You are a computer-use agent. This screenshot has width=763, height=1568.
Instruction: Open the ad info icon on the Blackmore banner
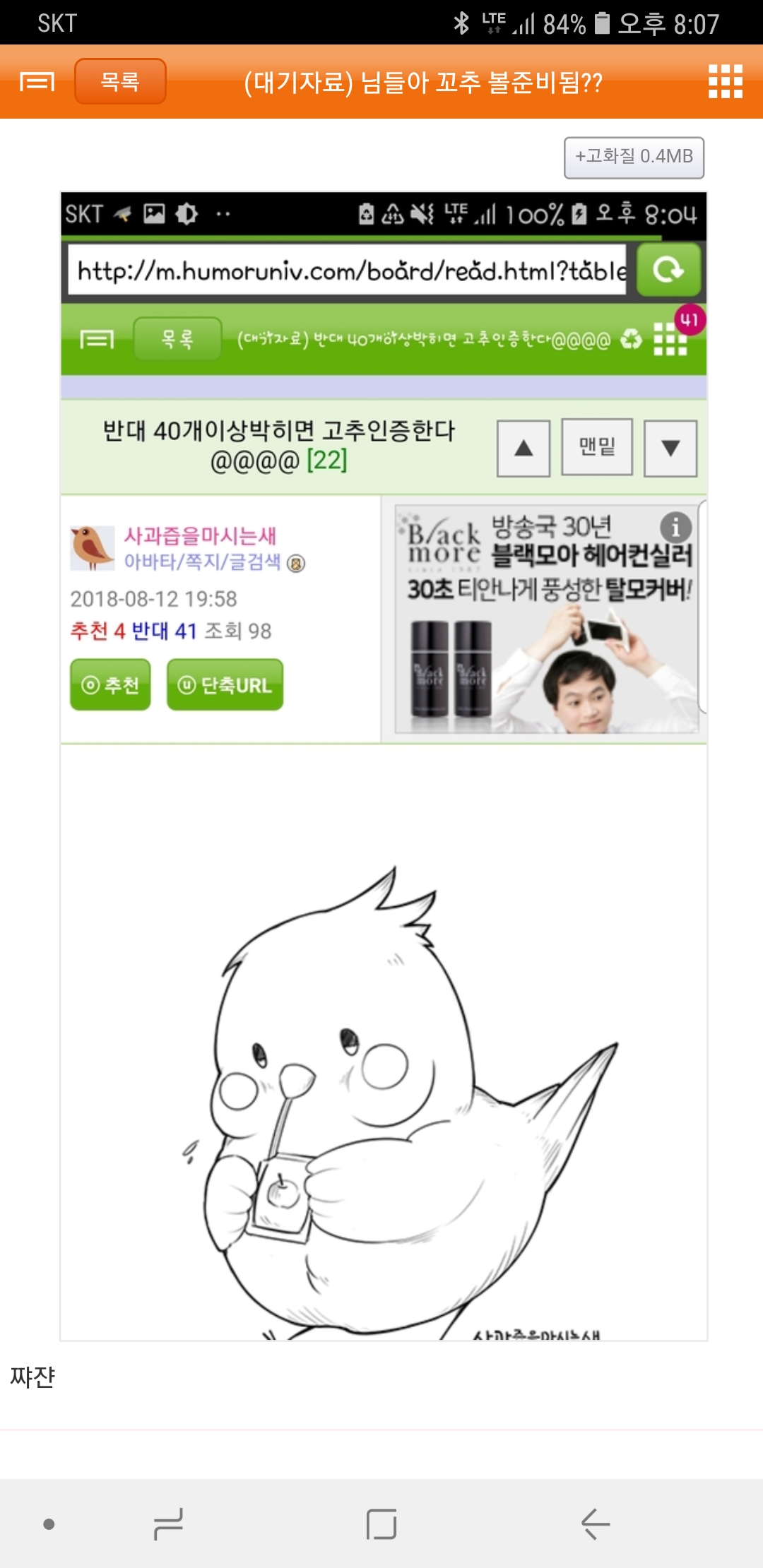pos(675,527)
